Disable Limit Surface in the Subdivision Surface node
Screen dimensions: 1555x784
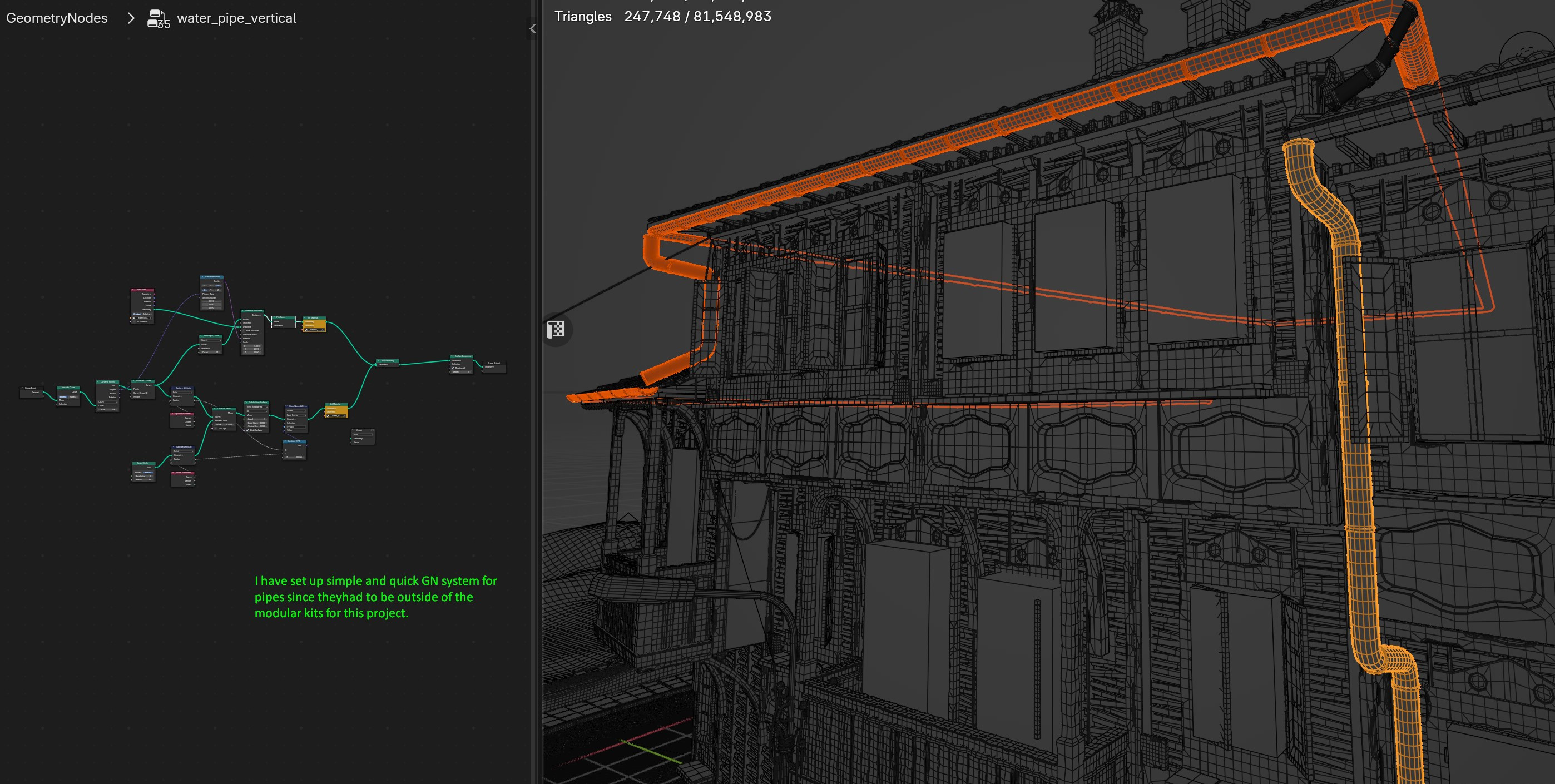pyautogui.click(x=247, y=431)
